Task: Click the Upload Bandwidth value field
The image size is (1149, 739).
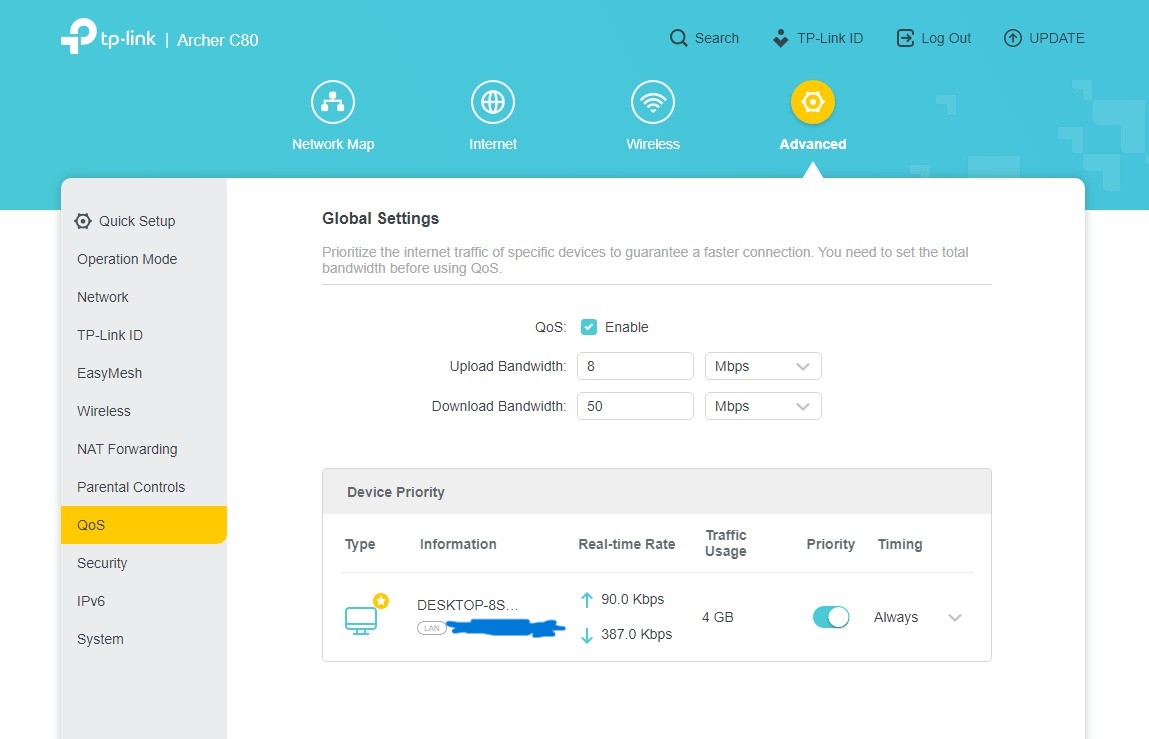Action: pos(635,366)
